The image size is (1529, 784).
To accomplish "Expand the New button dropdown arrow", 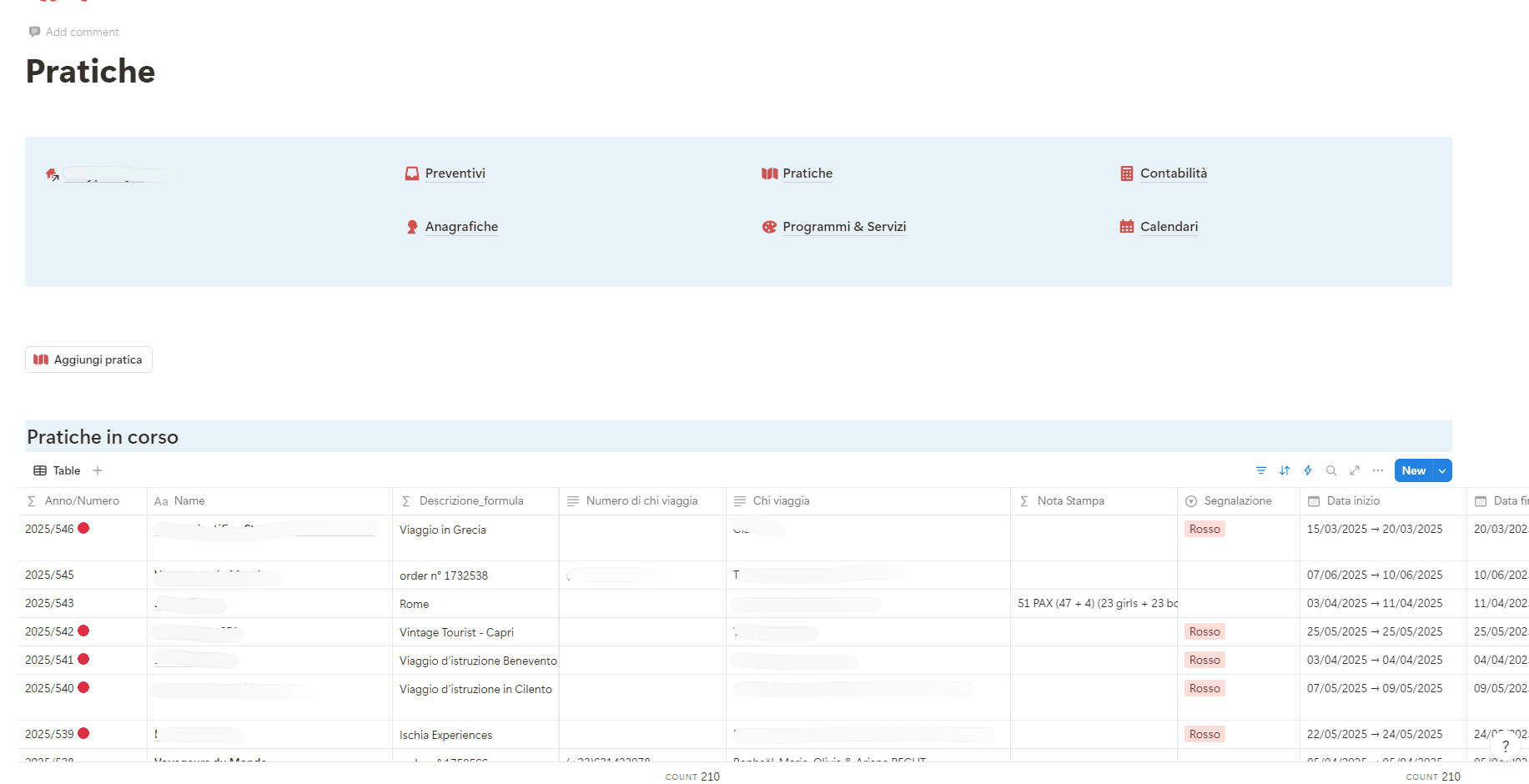I will coord(1442,470).
